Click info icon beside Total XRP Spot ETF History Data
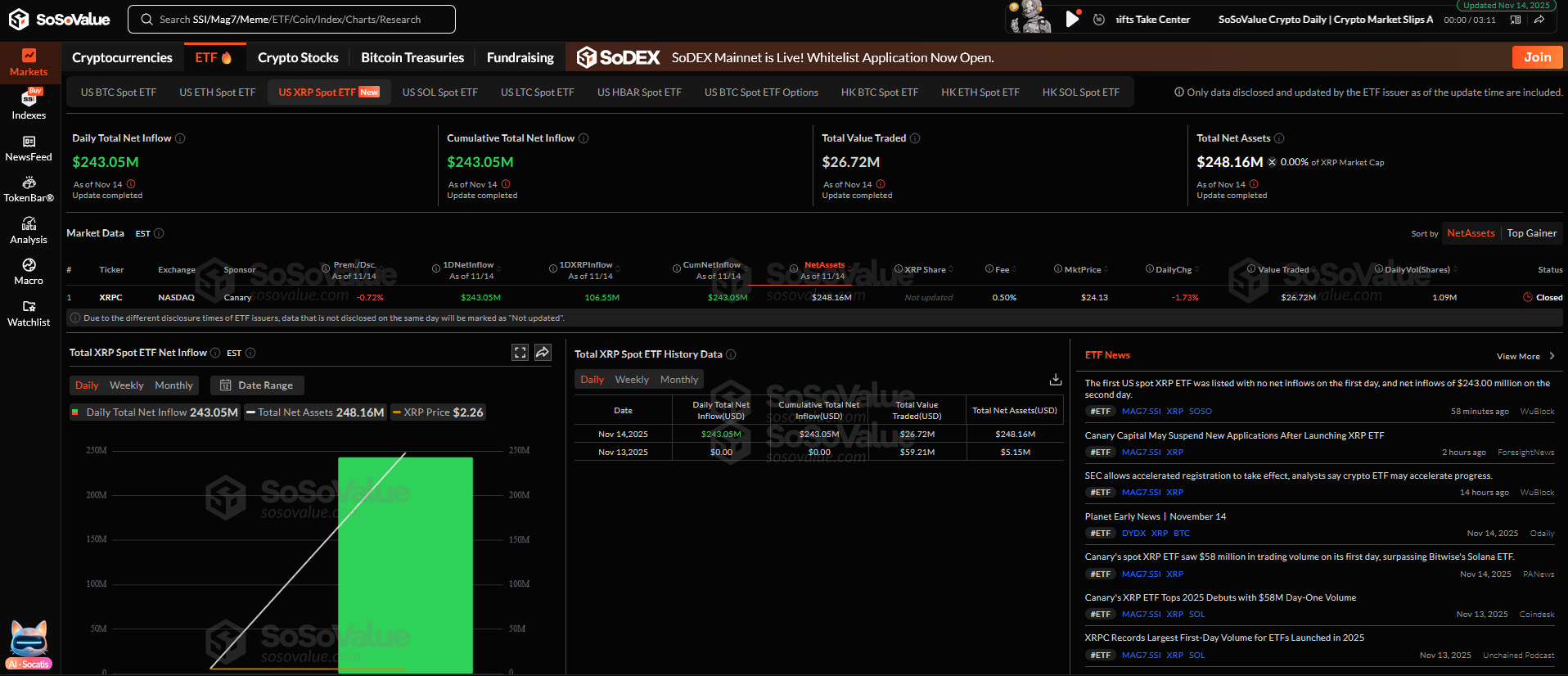The width and height of the screenshot is (1568, 676). pyautogui.click(x=731, y=354)
